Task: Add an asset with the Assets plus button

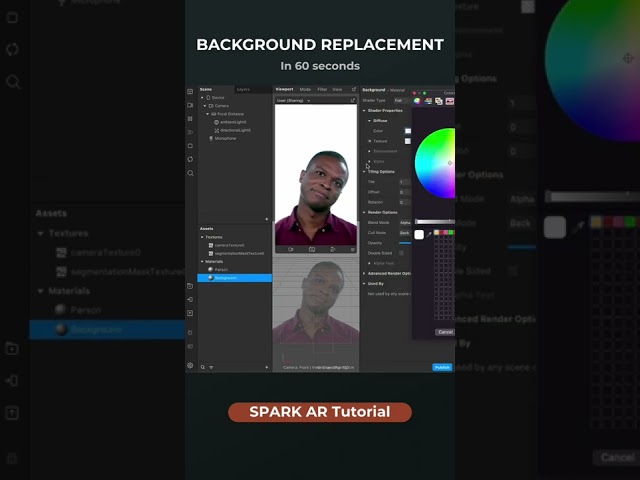Action: [x=267, y=367]
